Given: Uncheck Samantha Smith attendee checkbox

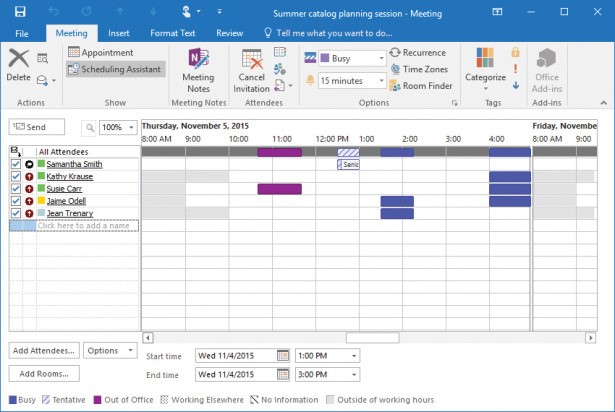Looking at the screenshot, I should (x=15, y=164).
